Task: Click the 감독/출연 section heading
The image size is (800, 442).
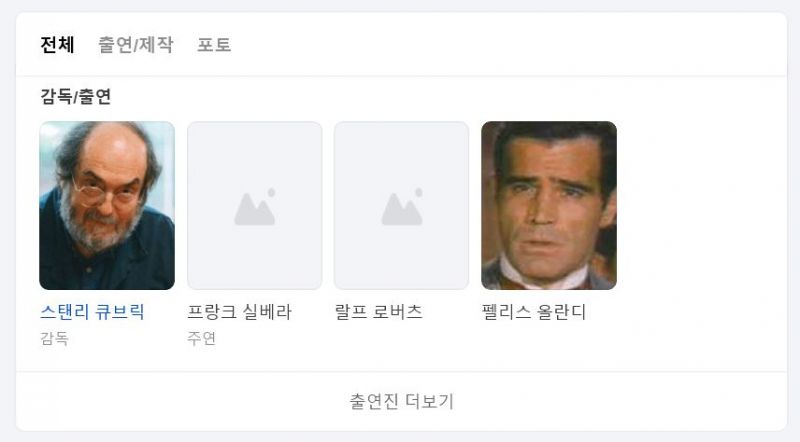Action: point(75,97)
